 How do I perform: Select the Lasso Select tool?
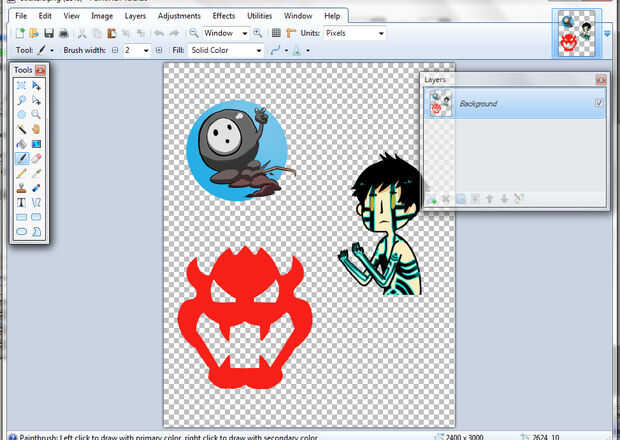tap(21, 100)
